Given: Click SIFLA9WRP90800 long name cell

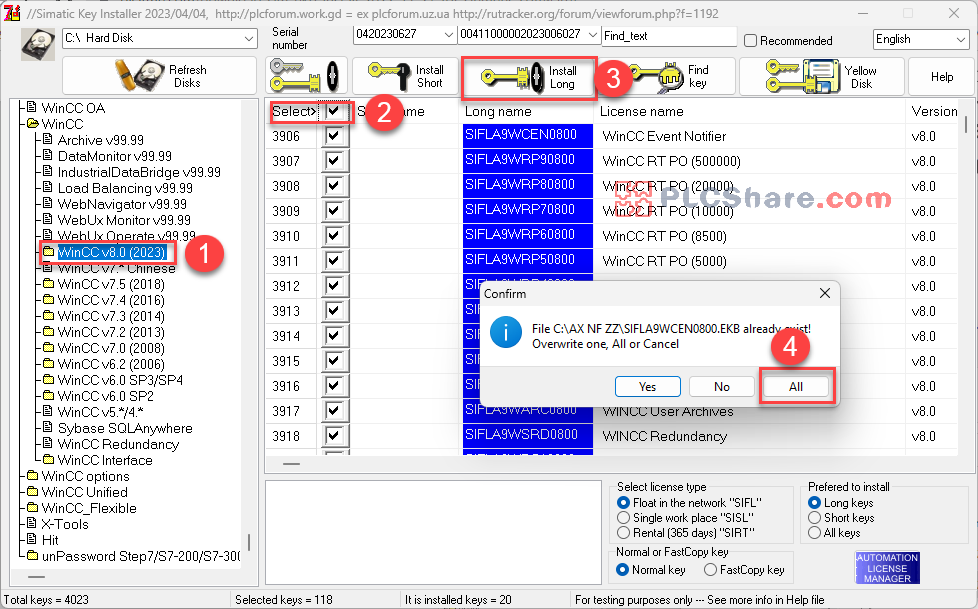Looking at the screenshot, I should [527, 160].
